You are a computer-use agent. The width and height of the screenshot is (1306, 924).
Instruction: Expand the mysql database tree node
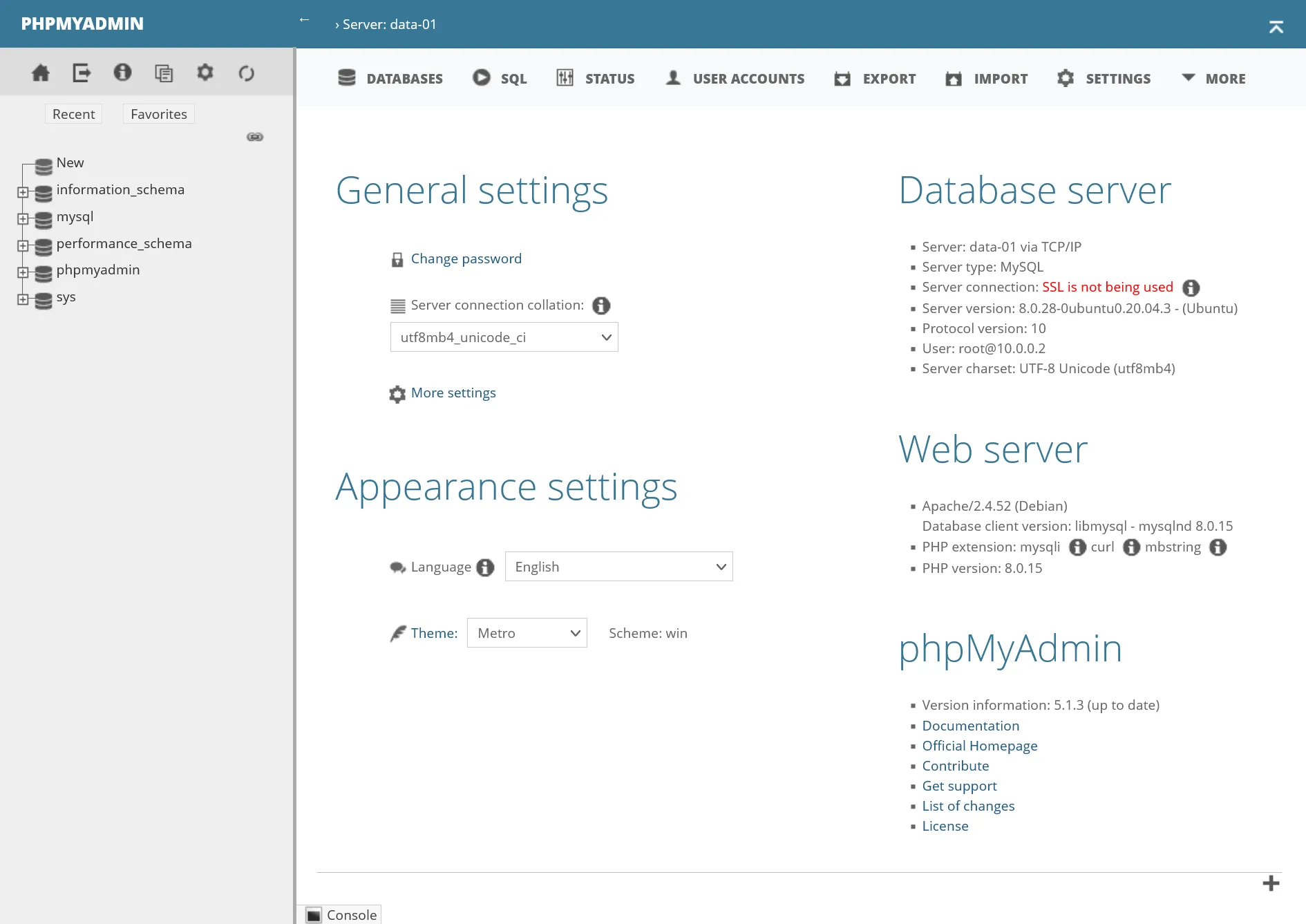point(24,220)
